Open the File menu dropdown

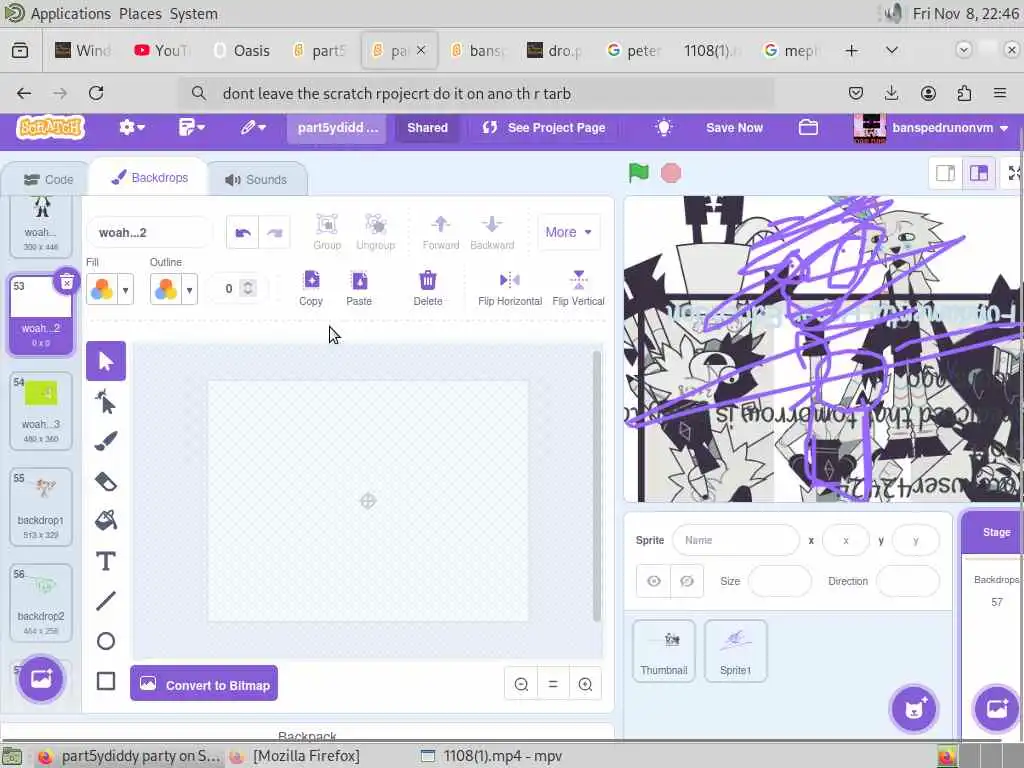click(x=191, y=127)
